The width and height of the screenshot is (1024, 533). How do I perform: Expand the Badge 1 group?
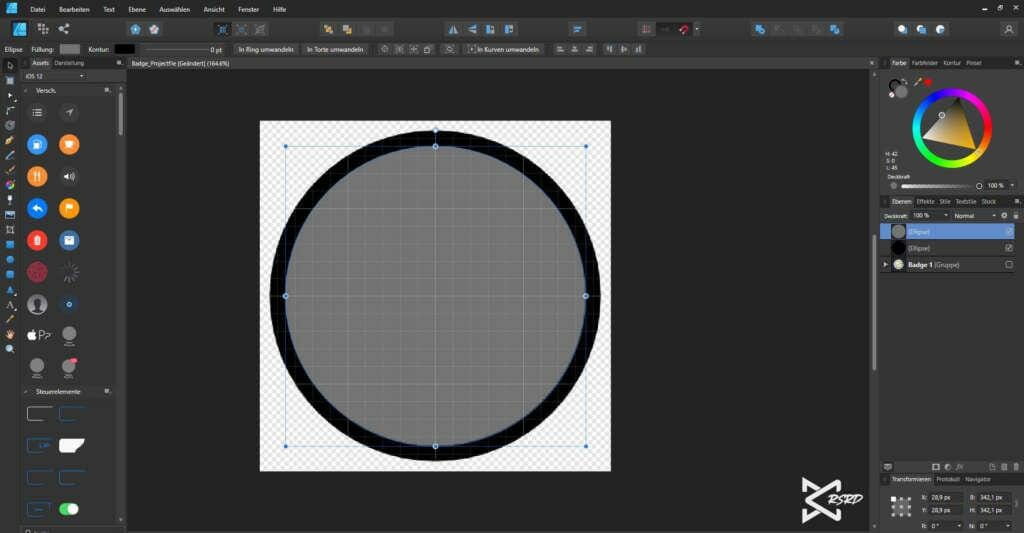(x=885, y=265)
